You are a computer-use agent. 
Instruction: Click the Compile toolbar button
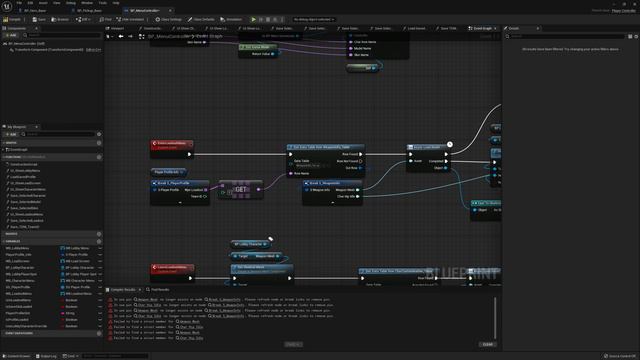(x=12, y=19)
